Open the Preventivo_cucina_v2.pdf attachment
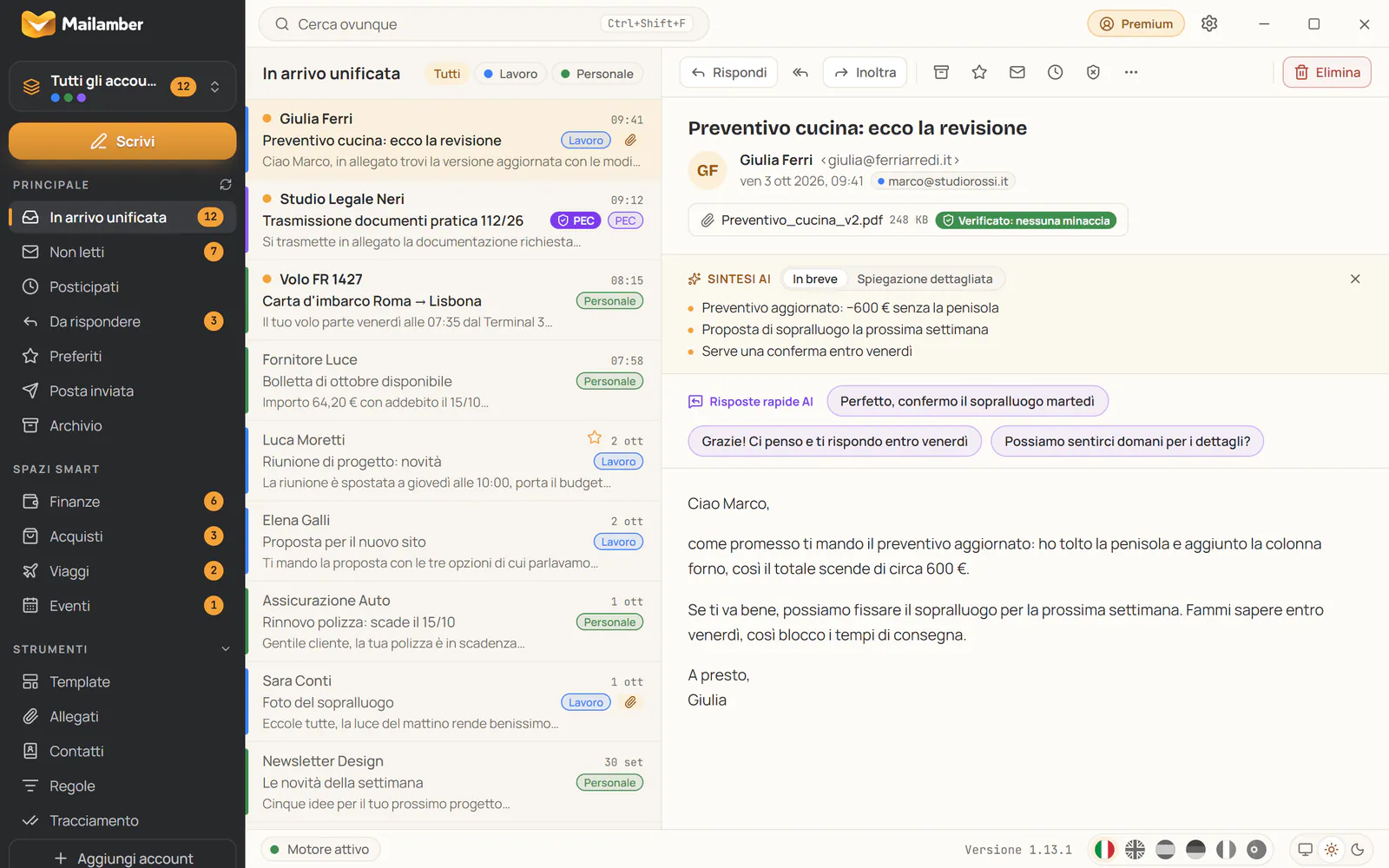Screen dimensions: 1389x868 click(x=908, y=220)
